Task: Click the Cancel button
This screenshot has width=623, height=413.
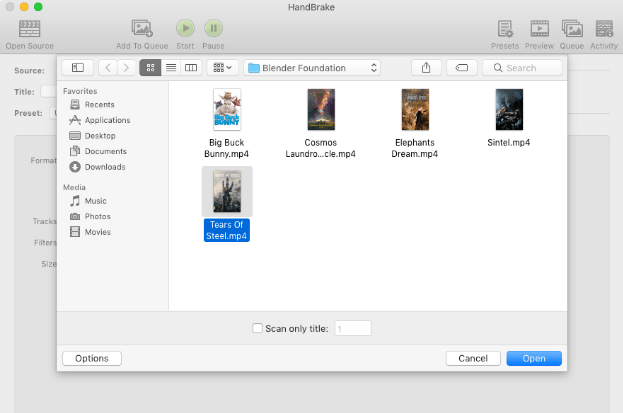Action: pos(473,358)
